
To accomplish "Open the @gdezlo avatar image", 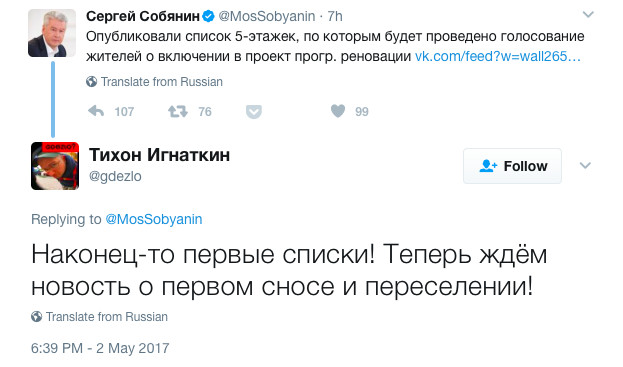I will [x=55, y=166].
